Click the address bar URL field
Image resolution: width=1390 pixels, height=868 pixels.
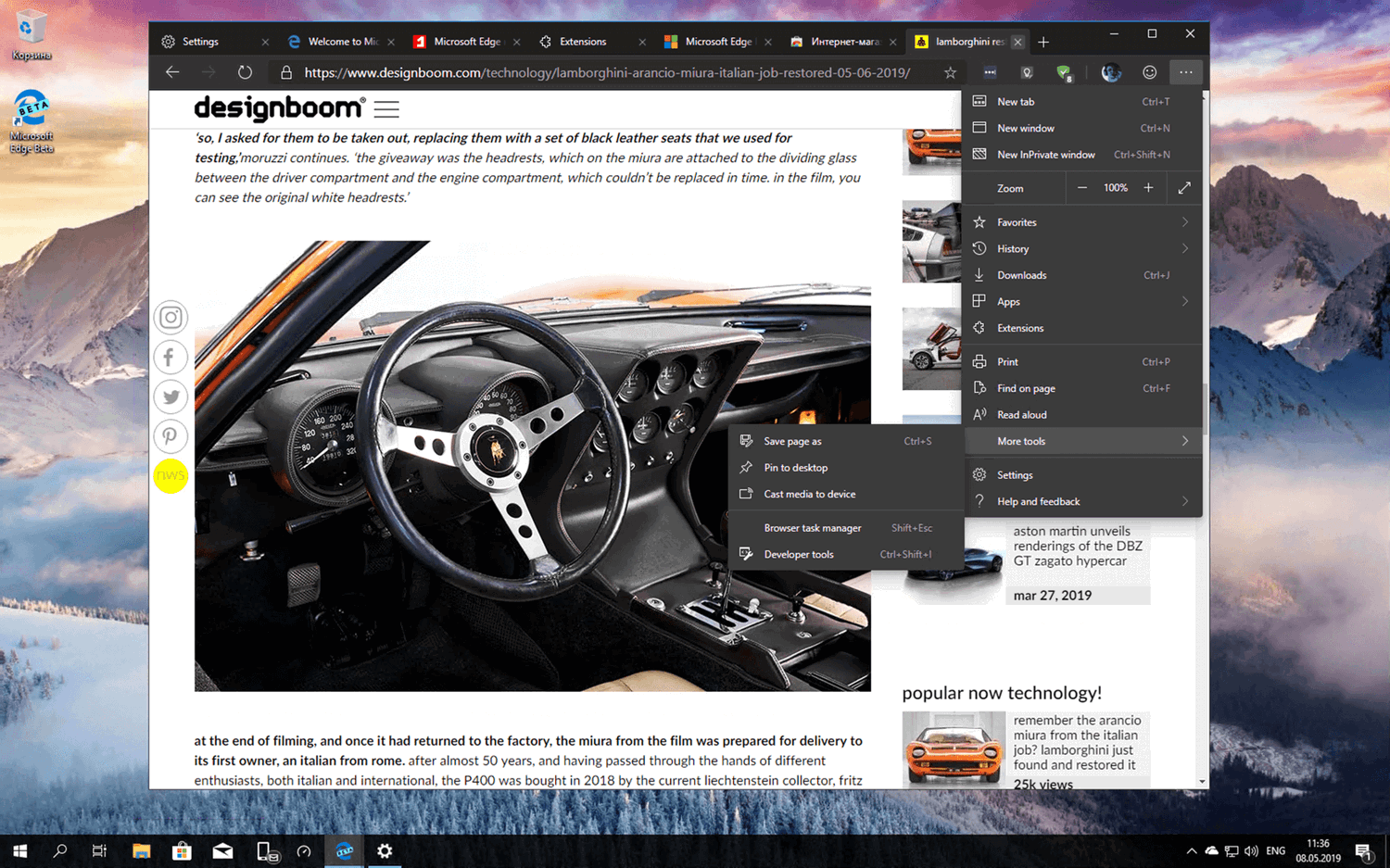pyautogui.click(x=607, y=72)
